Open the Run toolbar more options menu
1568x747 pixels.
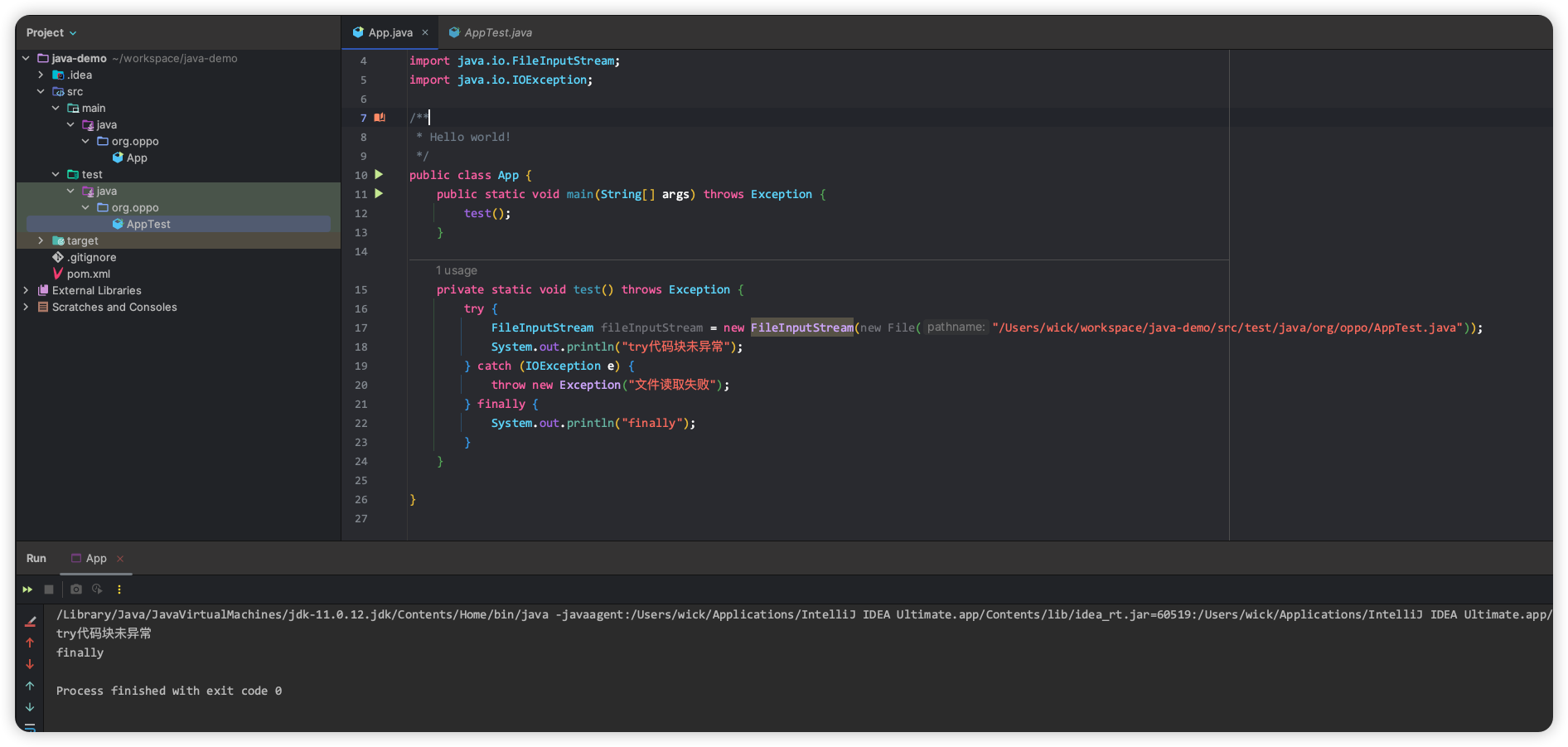click(x=119, y=589)
